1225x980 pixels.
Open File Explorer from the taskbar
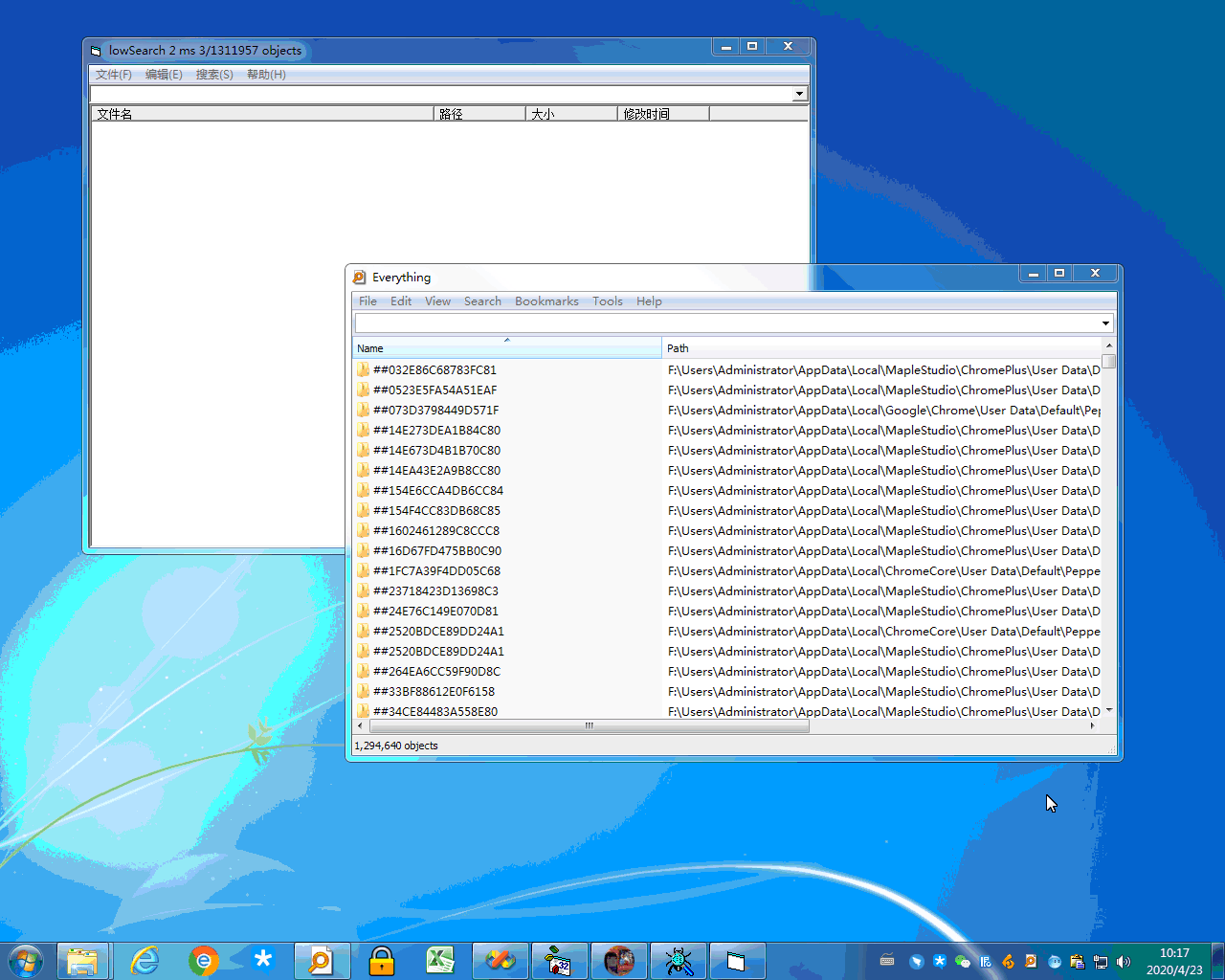coord(83,961)
